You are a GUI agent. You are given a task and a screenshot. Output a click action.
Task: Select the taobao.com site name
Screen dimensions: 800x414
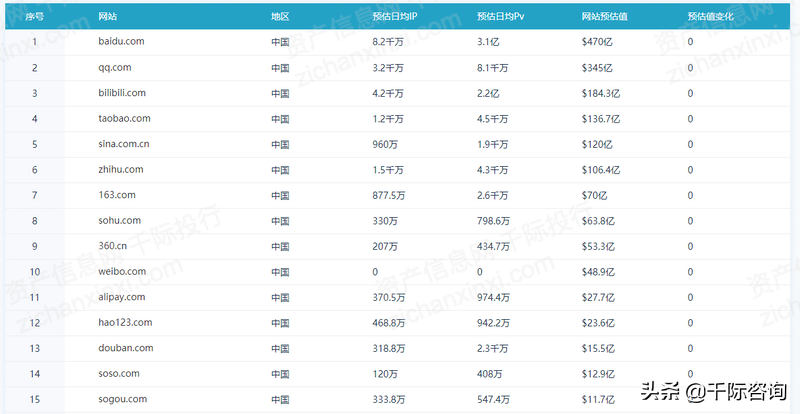pos(124,118)
